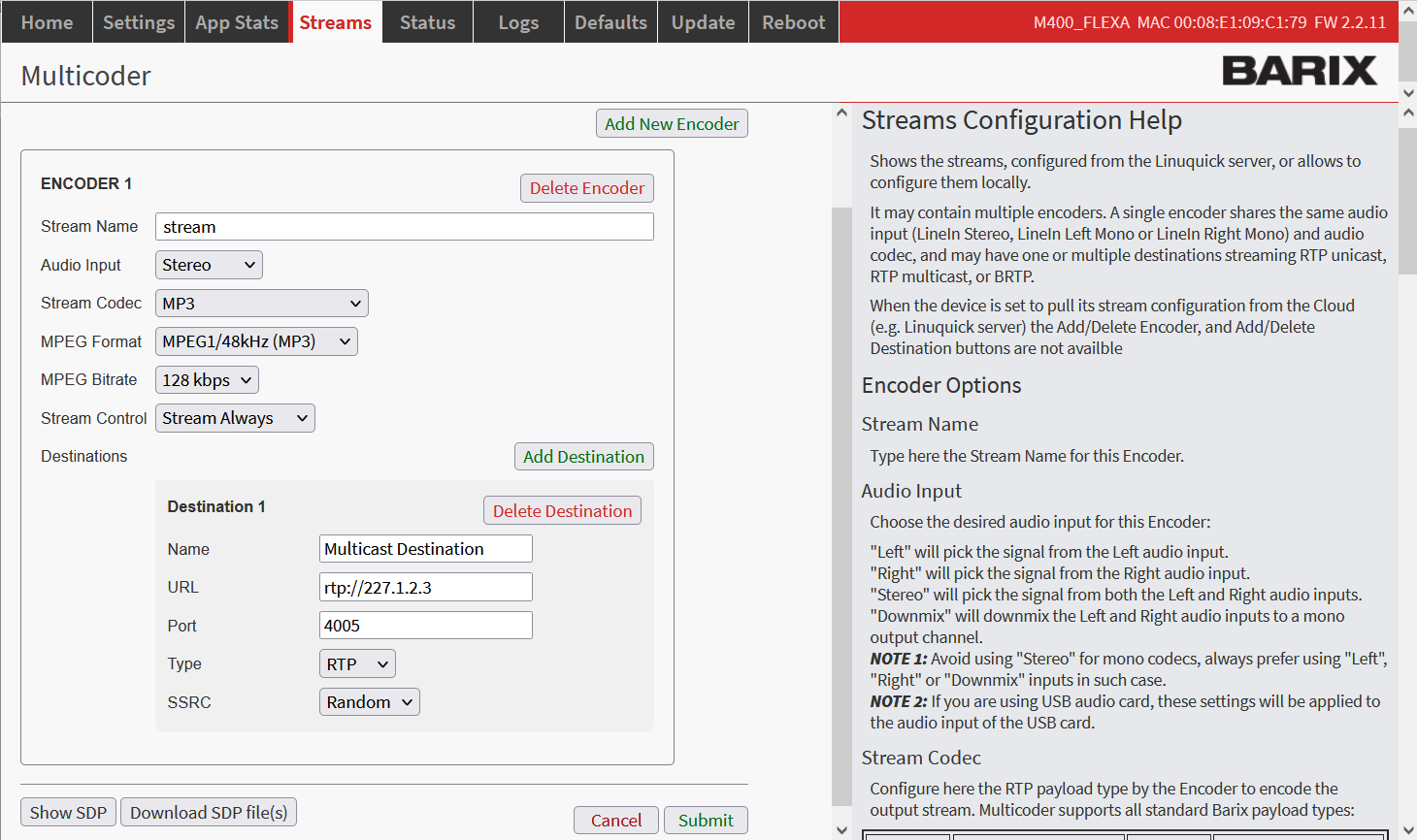Image resolution: width=1417 pixels, height=840 pixels.
Task: Open the Audio Input dropdown
Action: tap(209, 265)
